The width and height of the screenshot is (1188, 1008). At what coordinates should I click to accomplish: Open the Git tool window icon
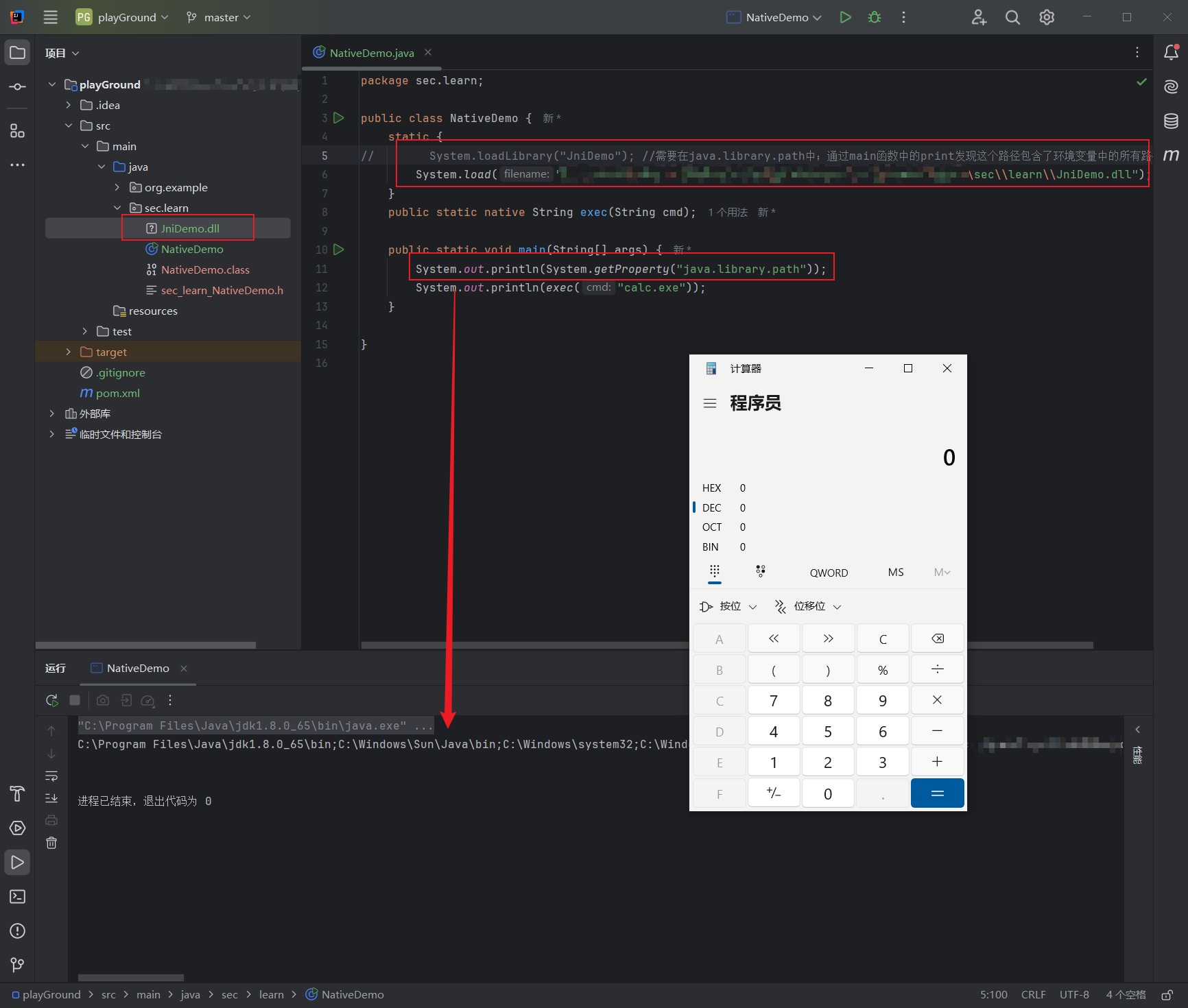(17, 965)
